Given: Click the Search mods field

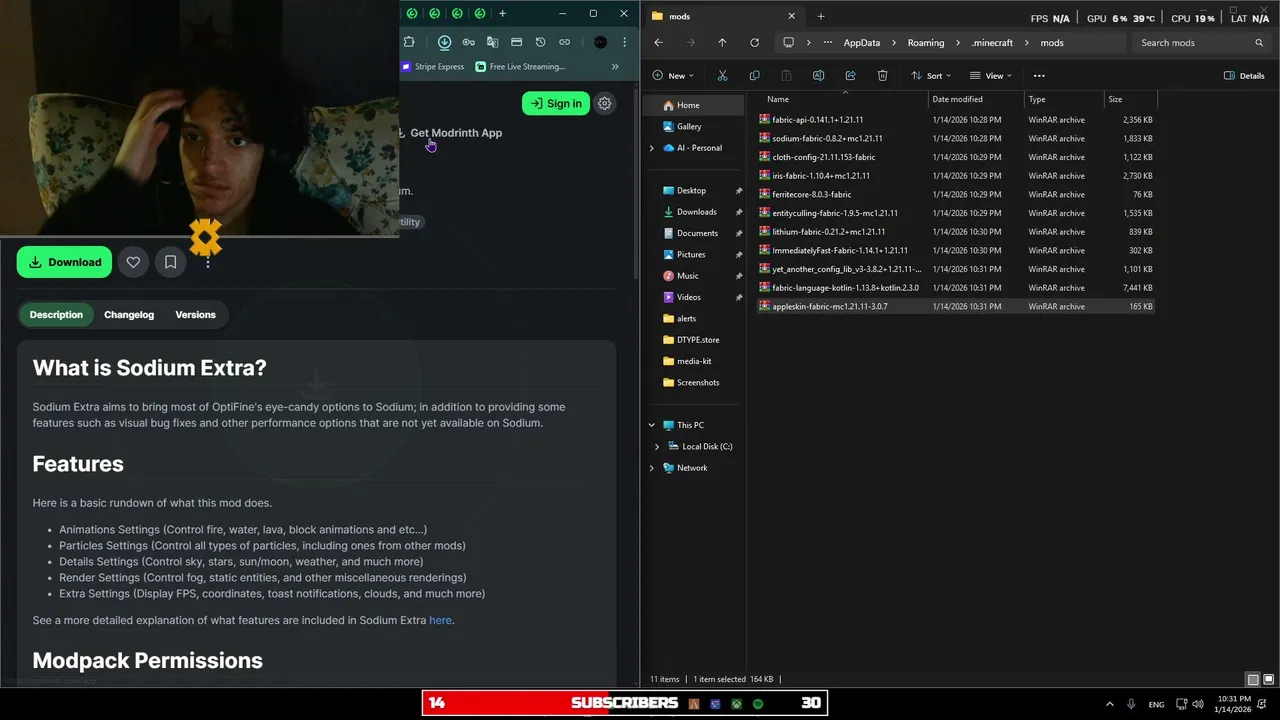Looking at the screenshot, I should [1200, 43].
